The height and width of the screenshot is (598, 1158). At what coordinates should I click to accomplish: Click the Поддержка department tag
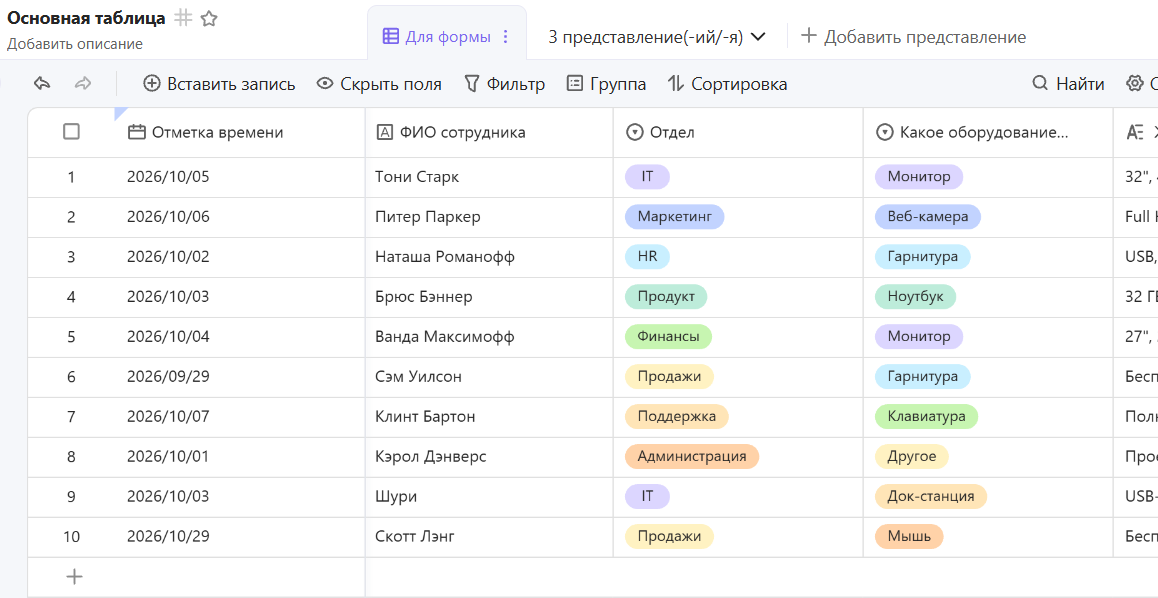tap(676, 416)
